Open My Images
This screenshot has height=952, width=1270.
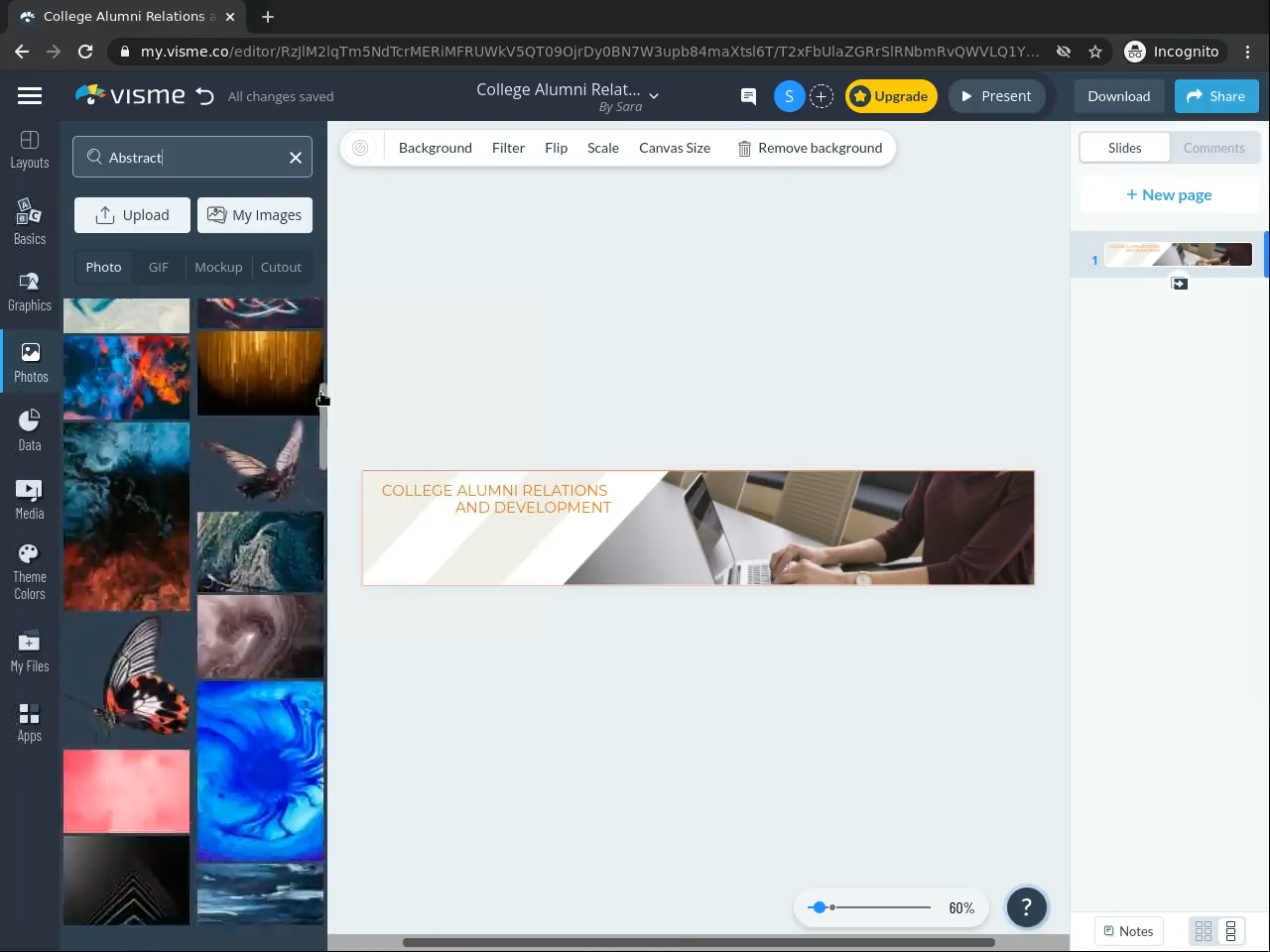point(255,215)
